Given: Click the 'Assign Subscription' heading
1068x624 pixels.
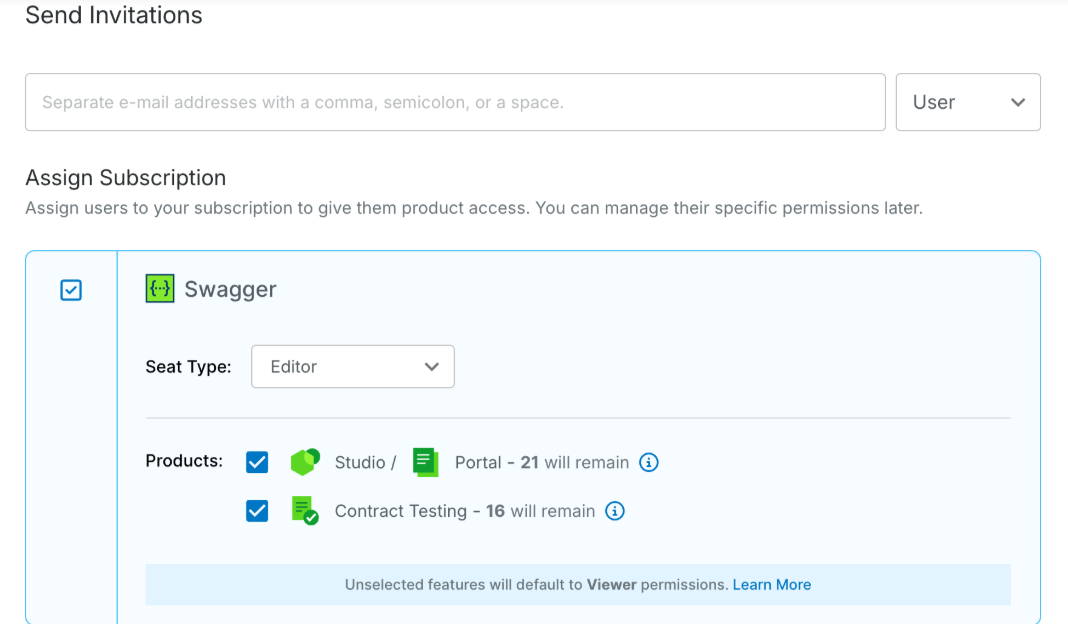Looking at the screenshot, I should (125, 178).
